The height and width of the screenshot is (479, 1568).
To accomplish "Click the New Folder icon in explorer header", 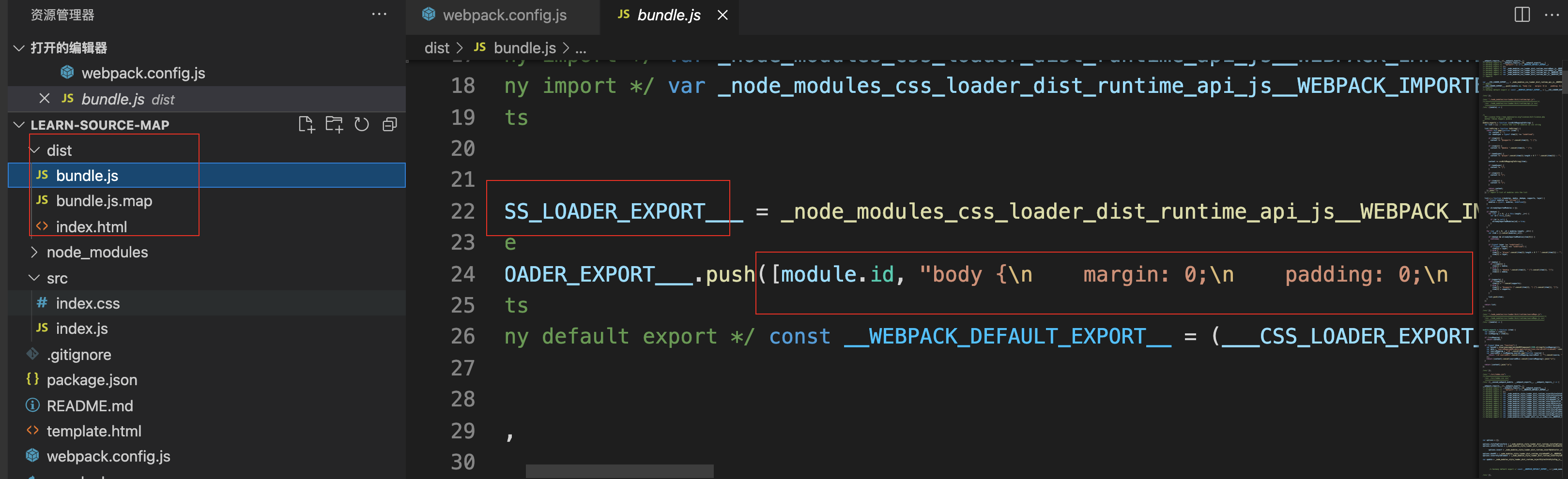I will coord(334,125).
